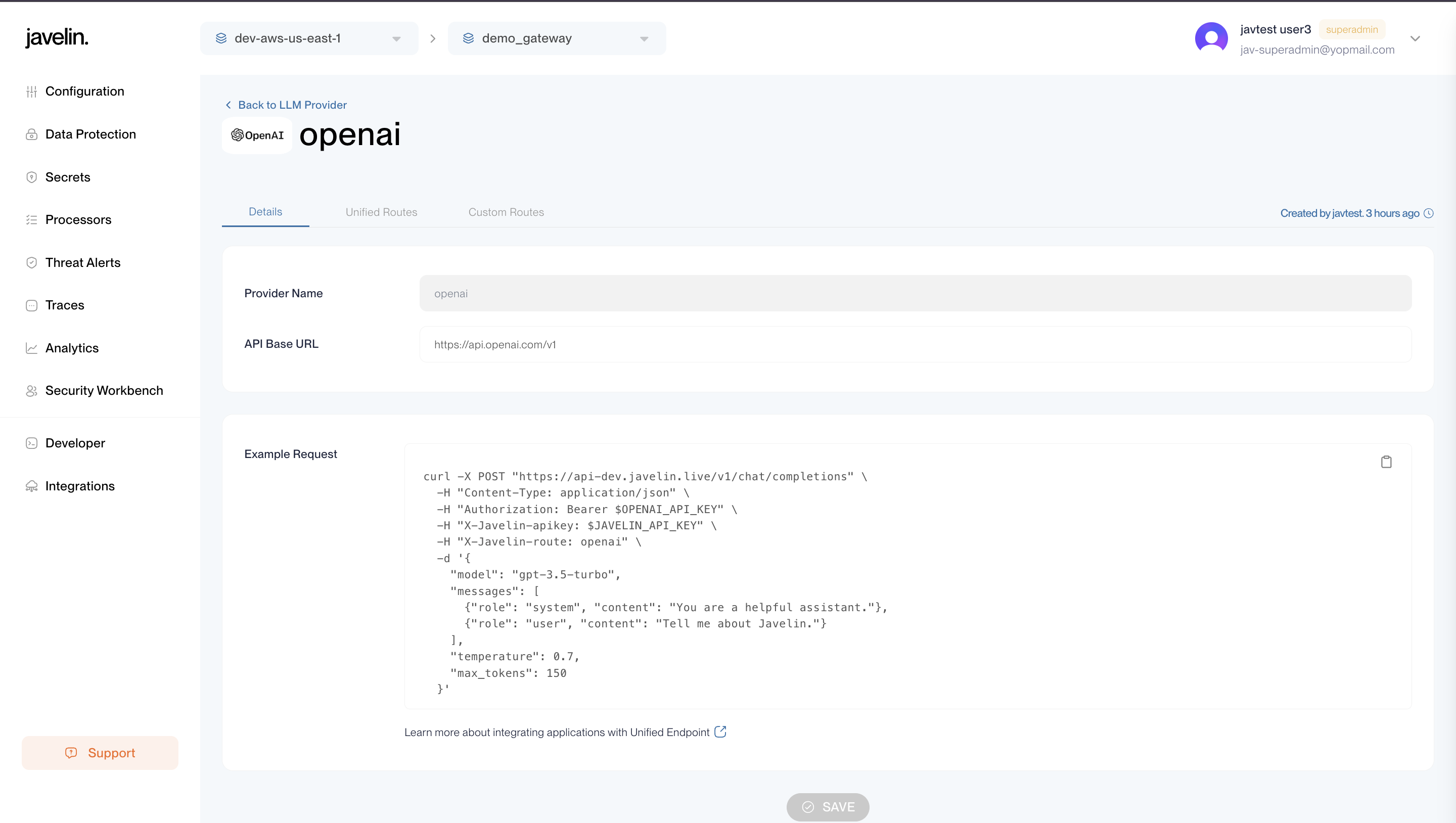Click the layers icon in dev-aws-us-east-1 selector
The height and width of the screenshot is (823, 1456).
click(x=221, y=38)
